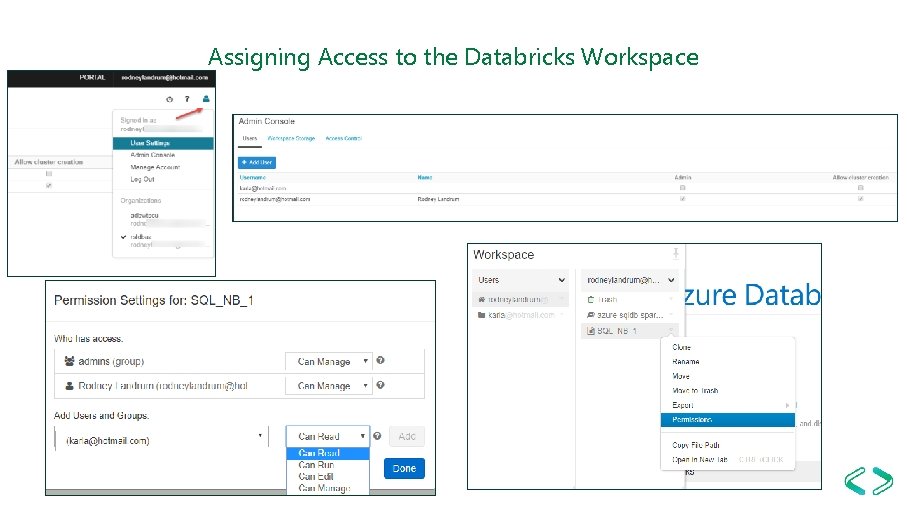Toggle Allow cluster creation for karla@hotmail.com
The width and height of the screenshot is (907, 510).
pos(861,188)
